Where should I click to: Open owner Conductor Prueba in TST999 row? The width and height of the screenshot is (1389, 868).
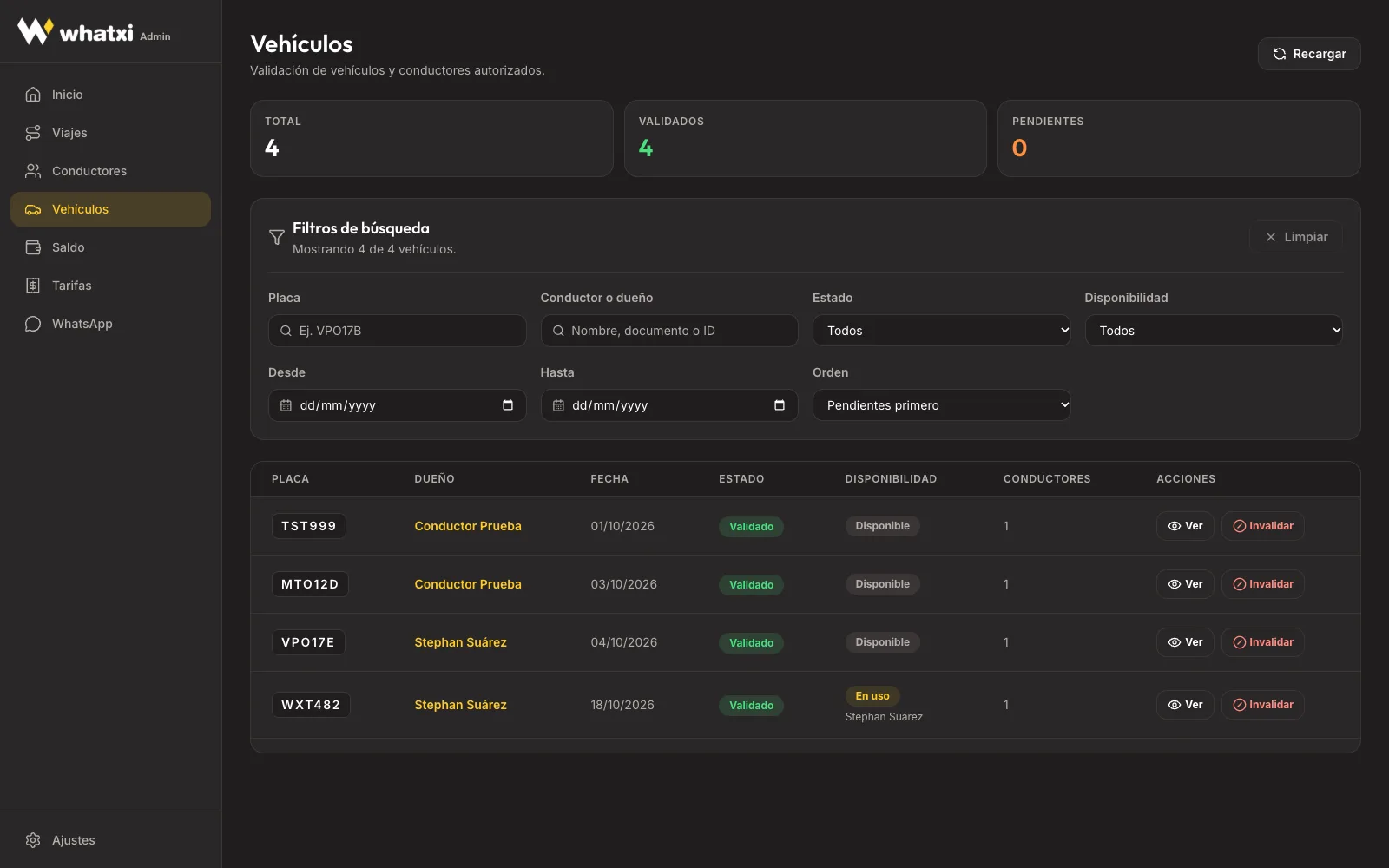point(468,526)
